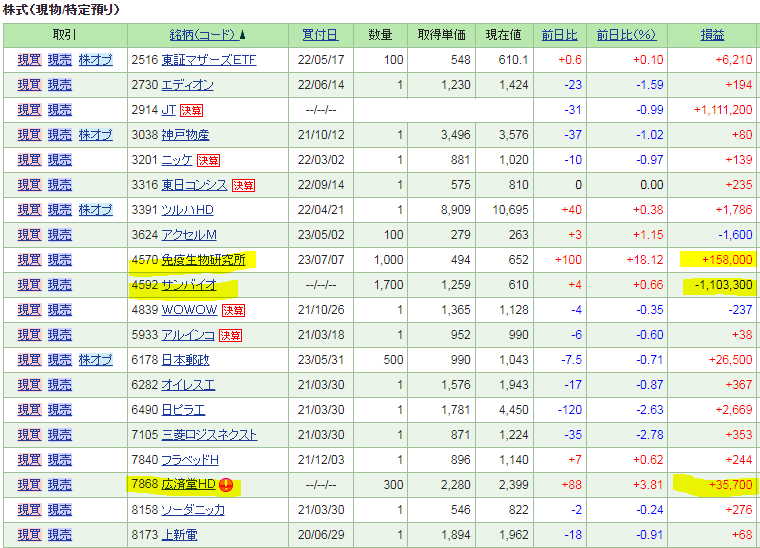Viewport: 760px width, 548px height.
Task: Click the 決算 badge next to ニッケ
Action: (x=208, y=160)
